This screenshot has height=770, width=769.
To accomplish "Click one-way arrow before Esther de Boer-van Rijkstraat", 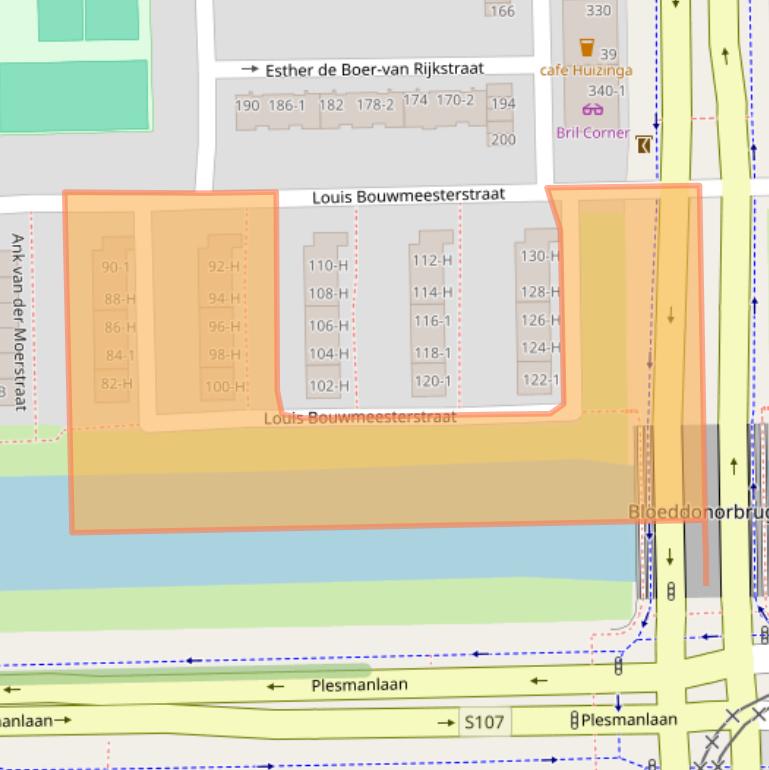I will (250, 69).
